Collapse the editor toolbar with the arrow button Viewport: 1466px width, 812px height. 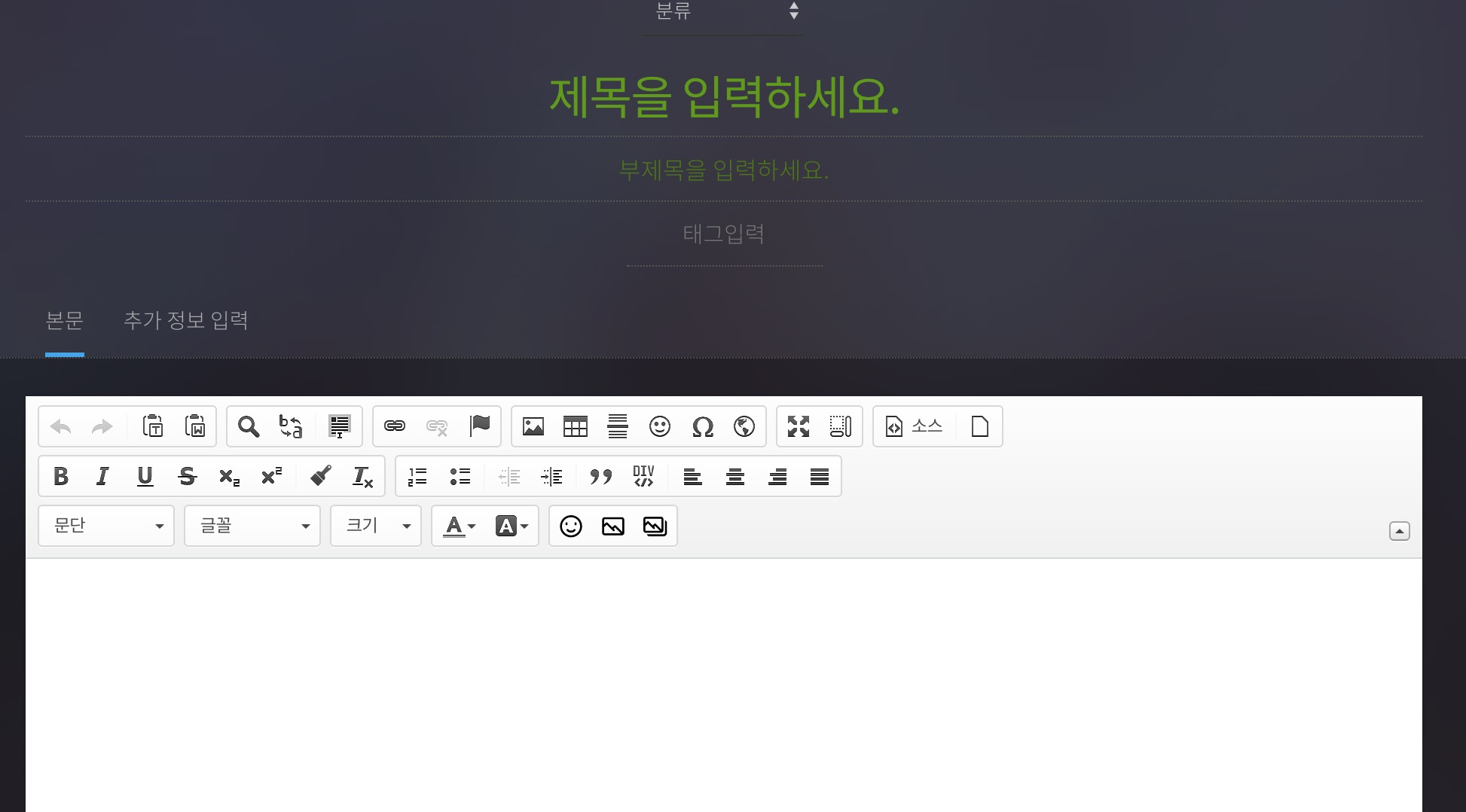[x=1400, y=531]
